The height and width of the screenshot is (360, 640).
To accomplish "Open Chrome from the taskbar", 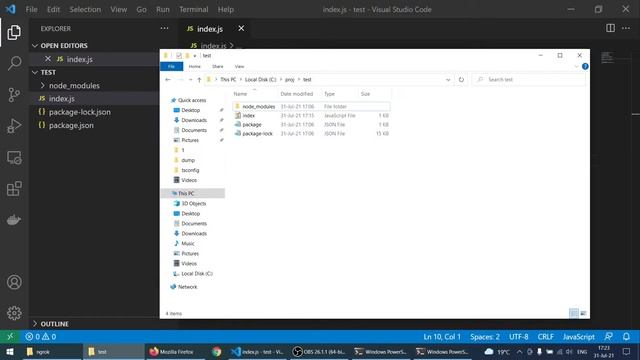I will 216,352.
